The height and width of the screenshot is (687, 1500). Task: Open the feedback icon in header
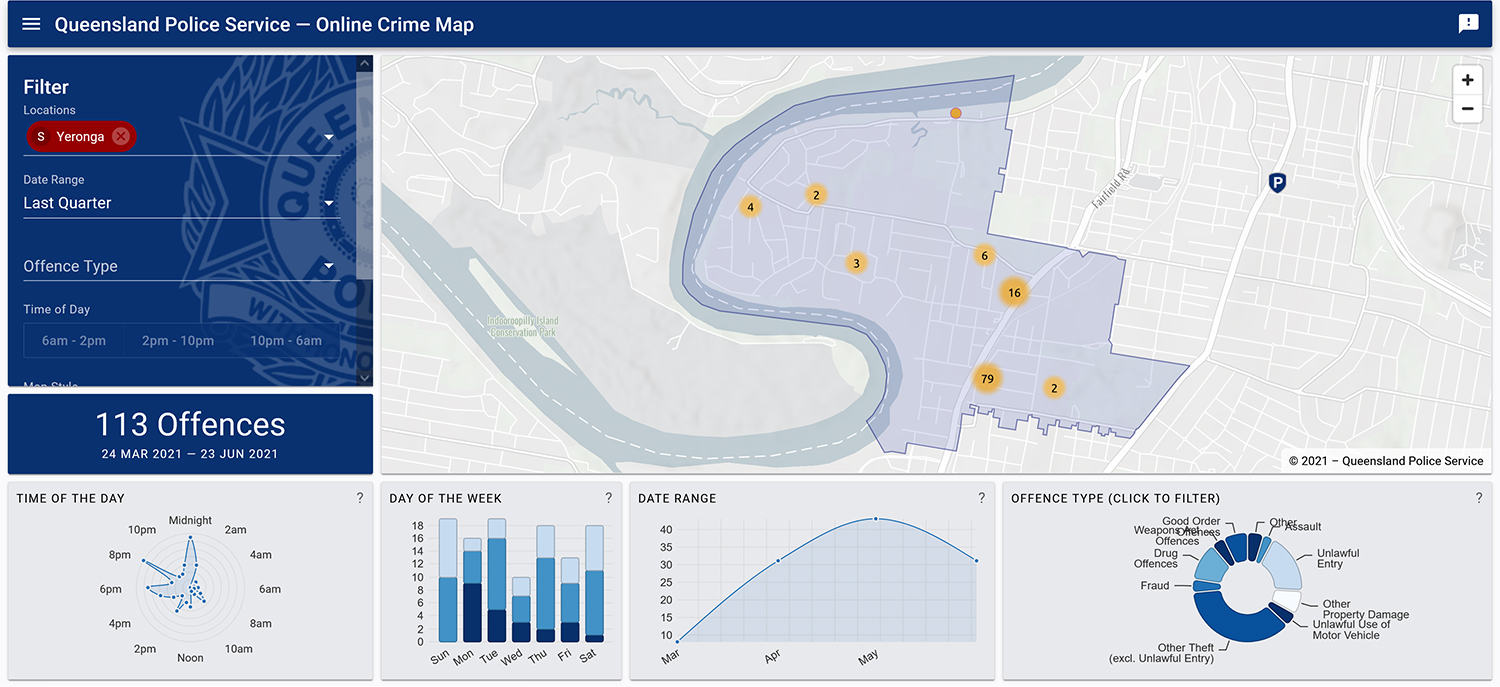pyautogui.click(x=1468, y=24)
